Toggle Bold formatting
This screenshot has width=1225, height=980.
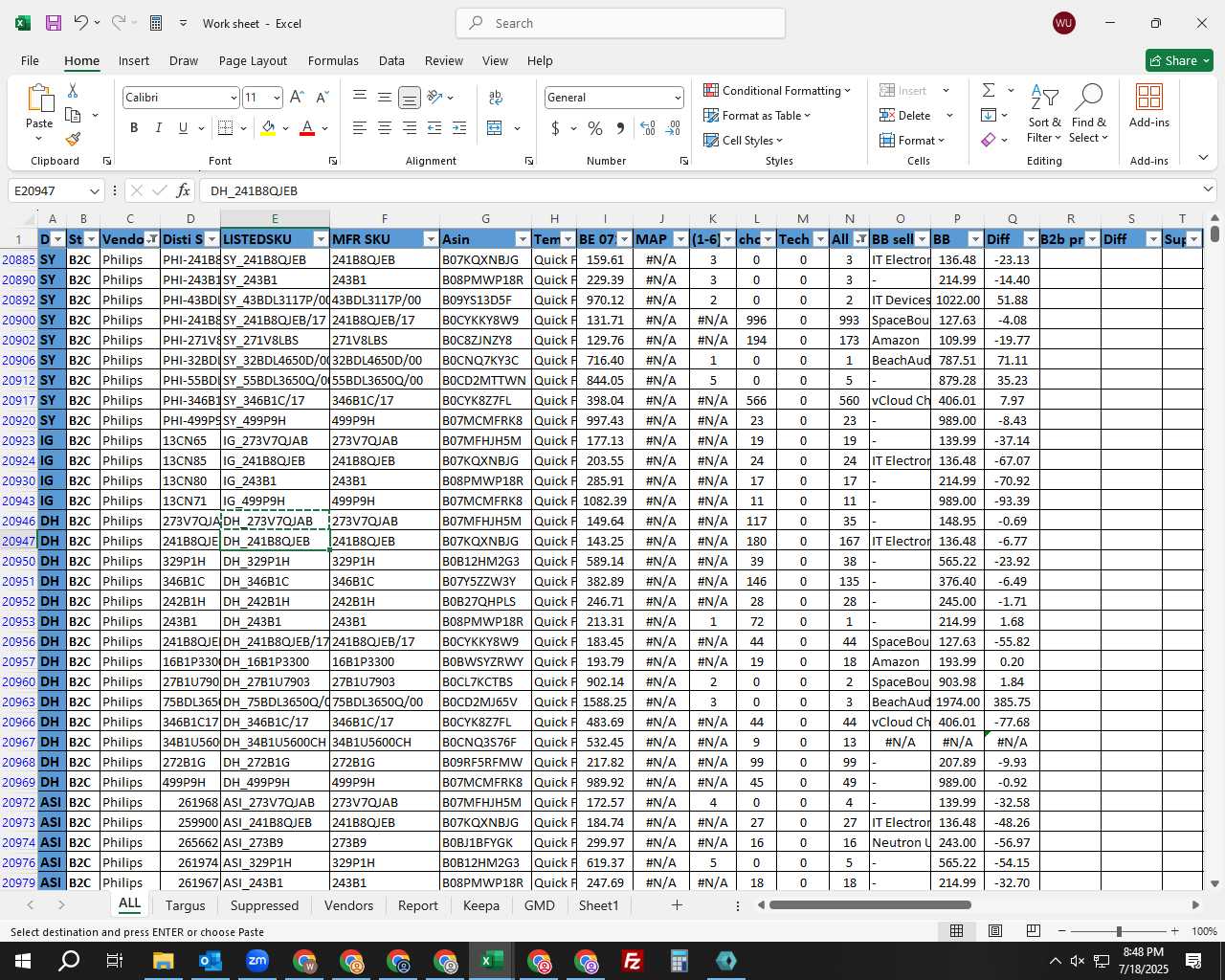click(134, 128)
